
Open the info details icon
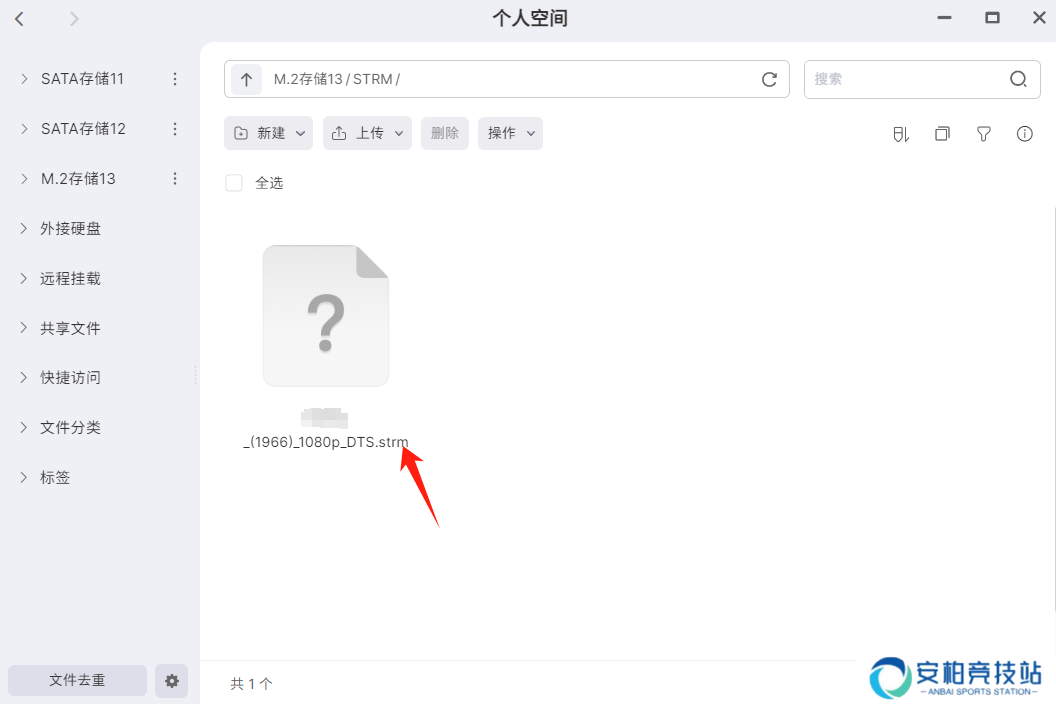point(1024,134)
